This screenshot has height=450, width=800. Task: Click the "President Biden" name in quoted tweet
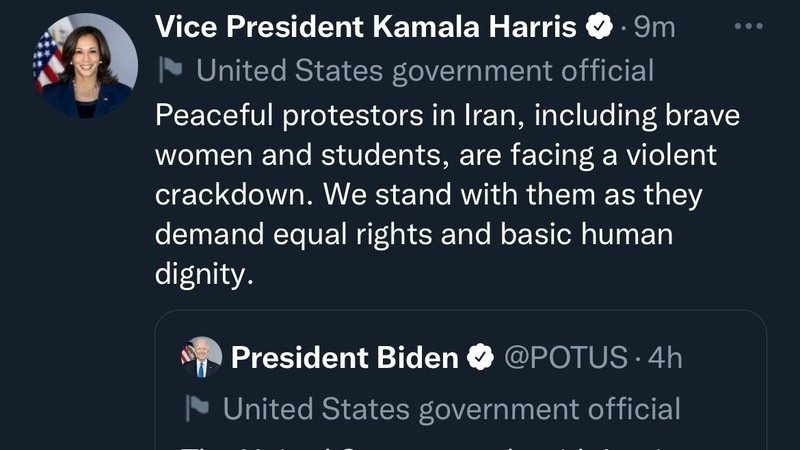(x=345, y=357)
